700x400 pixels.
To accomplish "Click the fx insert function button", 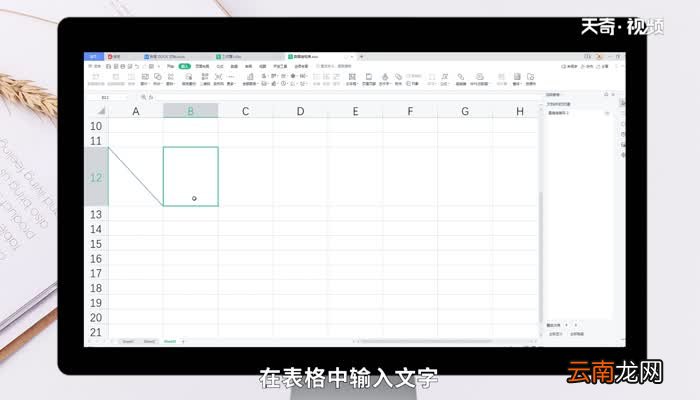I will pos(151,97).
